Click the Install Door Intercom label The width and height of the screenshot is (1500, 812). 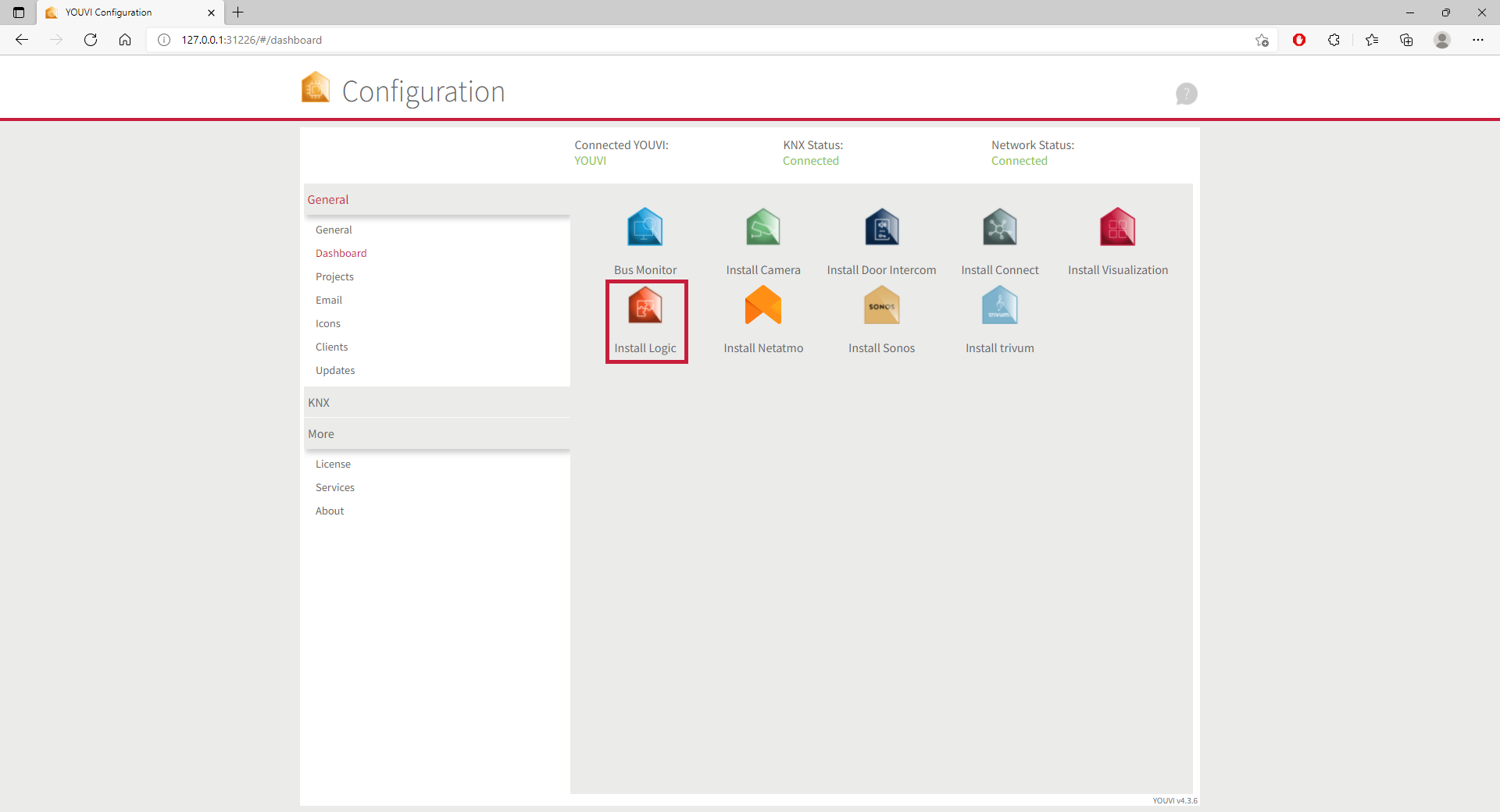(x=882, y=270)
